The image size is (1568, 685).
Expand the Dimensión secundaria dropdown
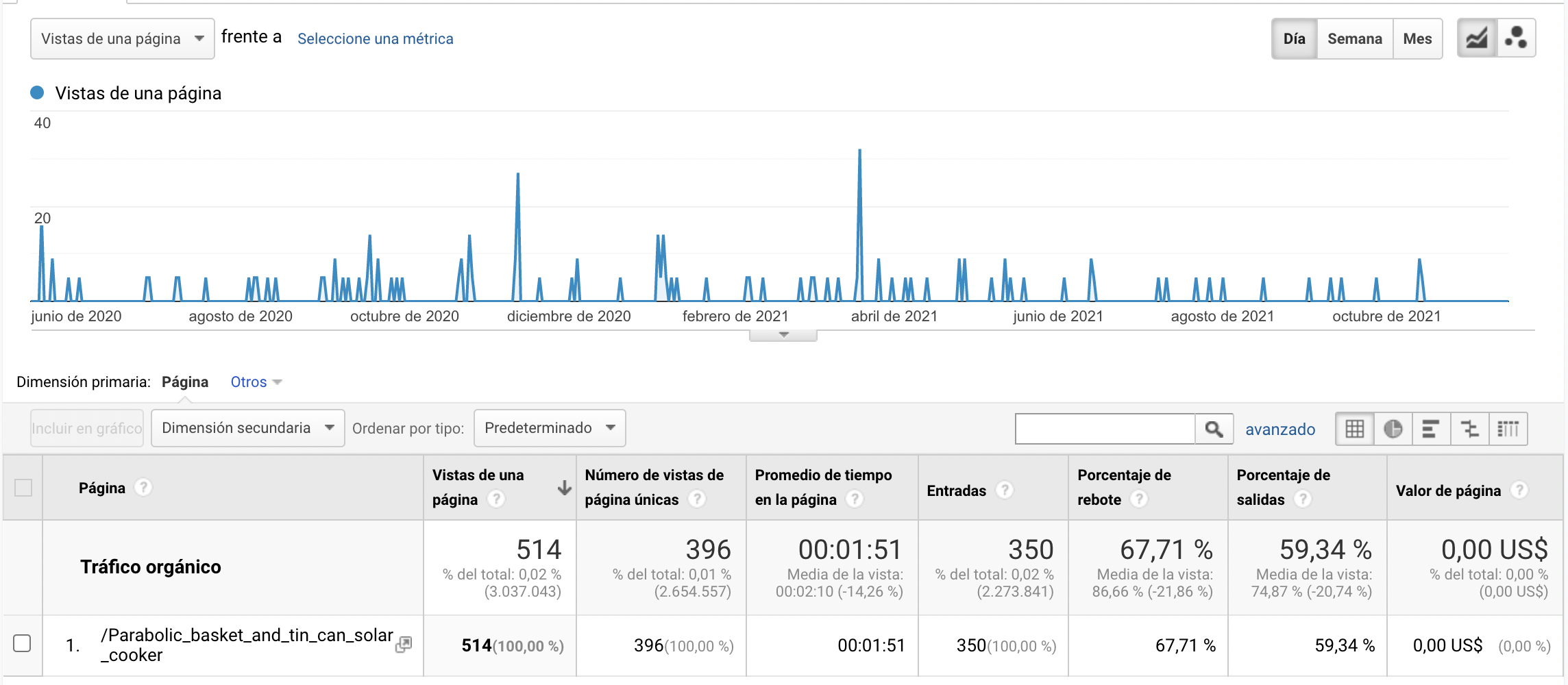tap(247, 428)
